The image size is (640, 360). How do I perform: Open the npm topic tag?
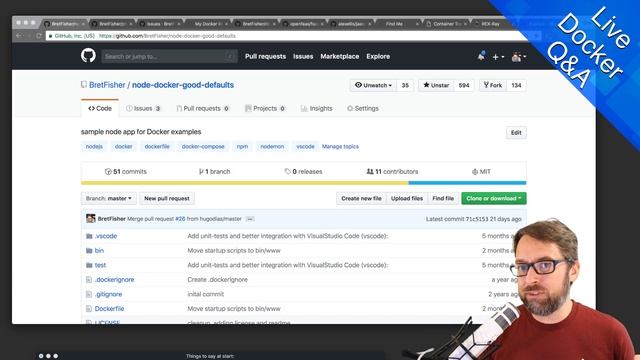click(242, 147)
